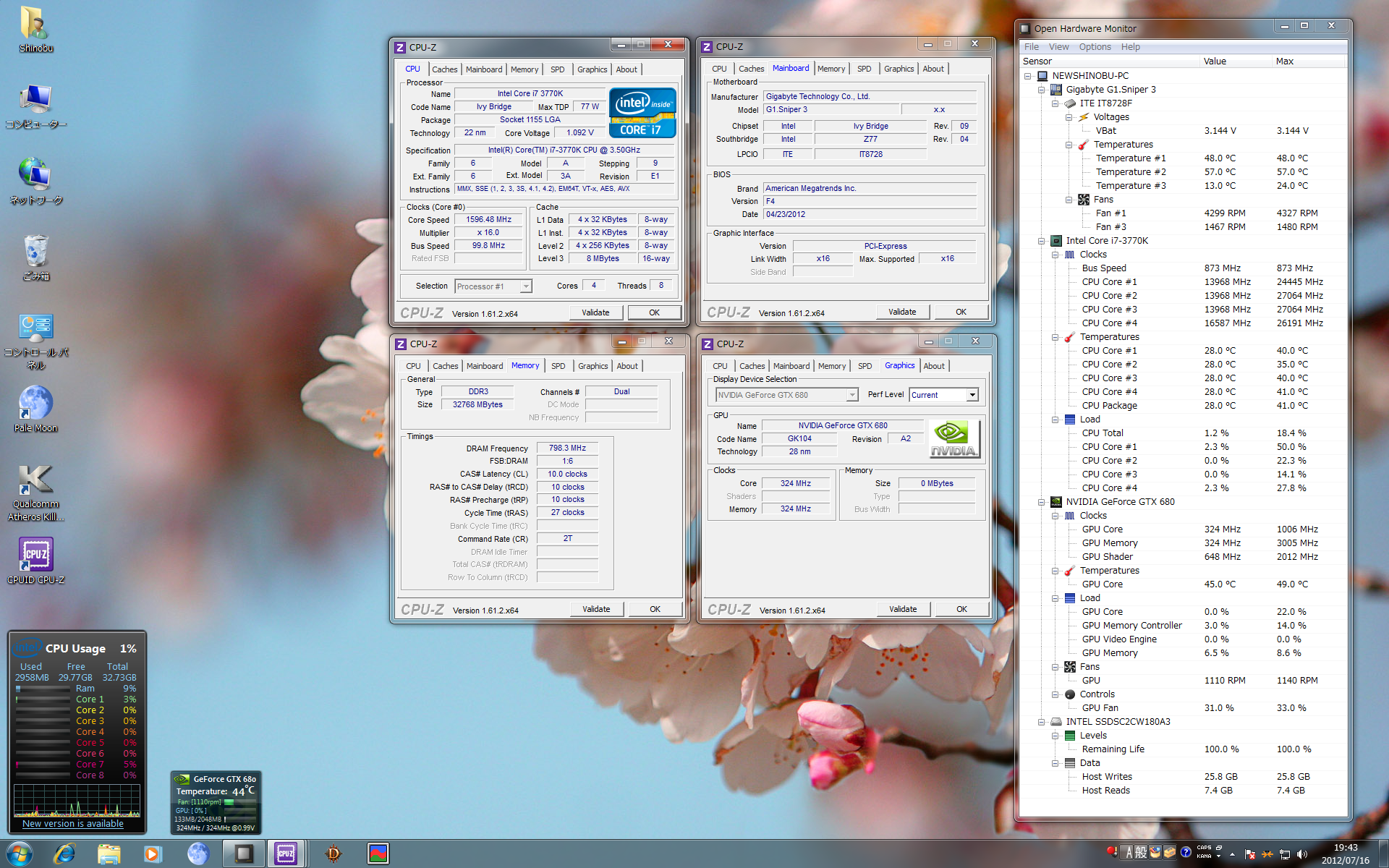Viewport: 1389px width, 868px height.
Task: Click the CPU usage history graph
Action: point(77,801)
